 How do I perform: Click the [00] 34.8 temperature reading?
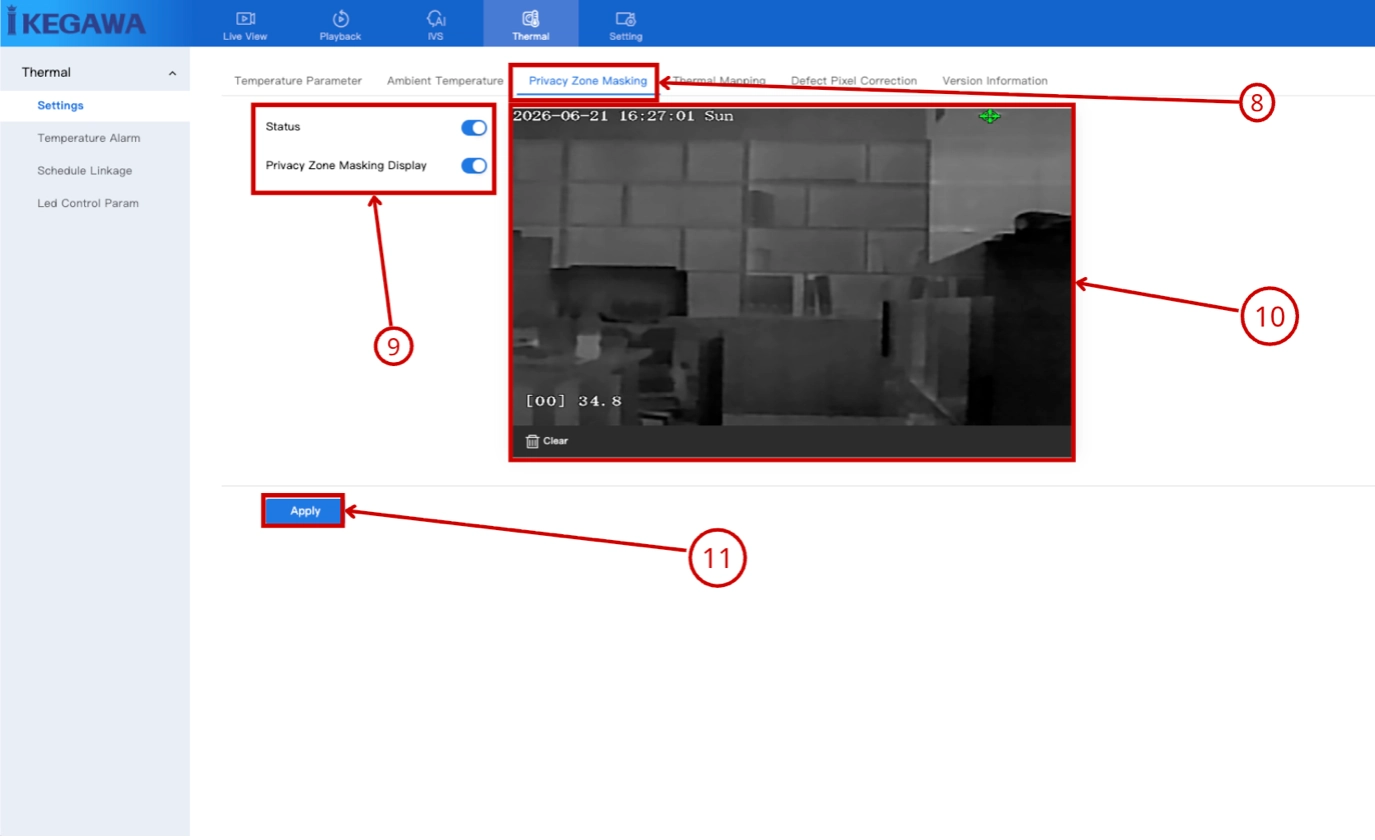574,401
